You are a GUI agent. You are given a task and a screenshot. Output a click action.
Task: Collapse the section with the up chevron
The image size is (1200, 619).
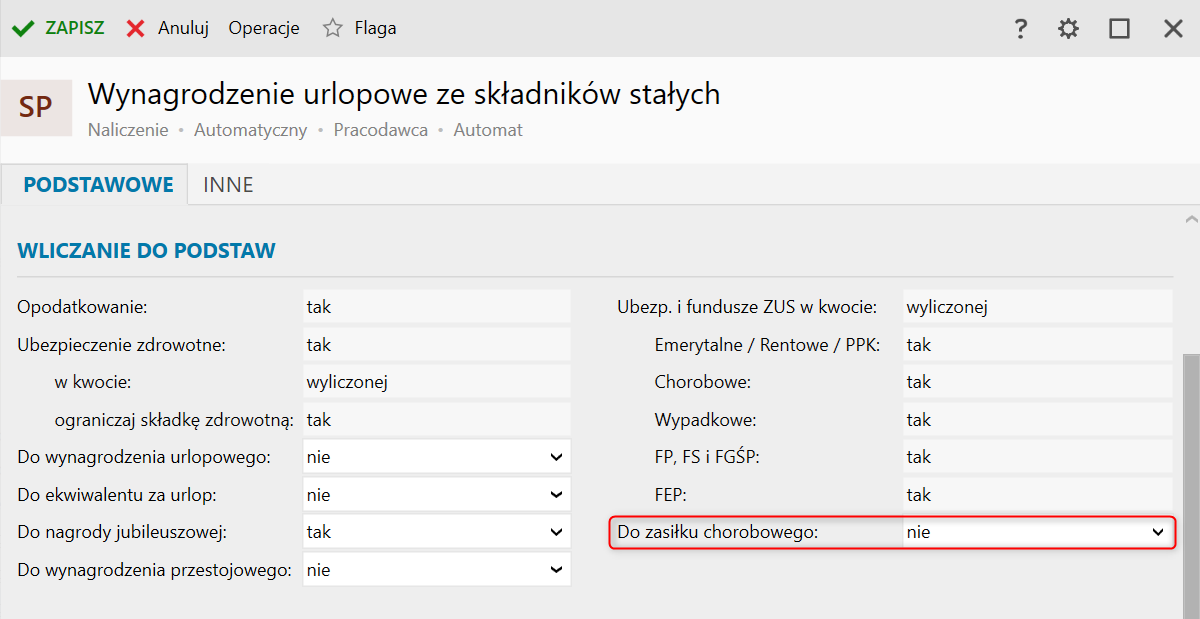pyautogui.click(x=1190, y=218)
